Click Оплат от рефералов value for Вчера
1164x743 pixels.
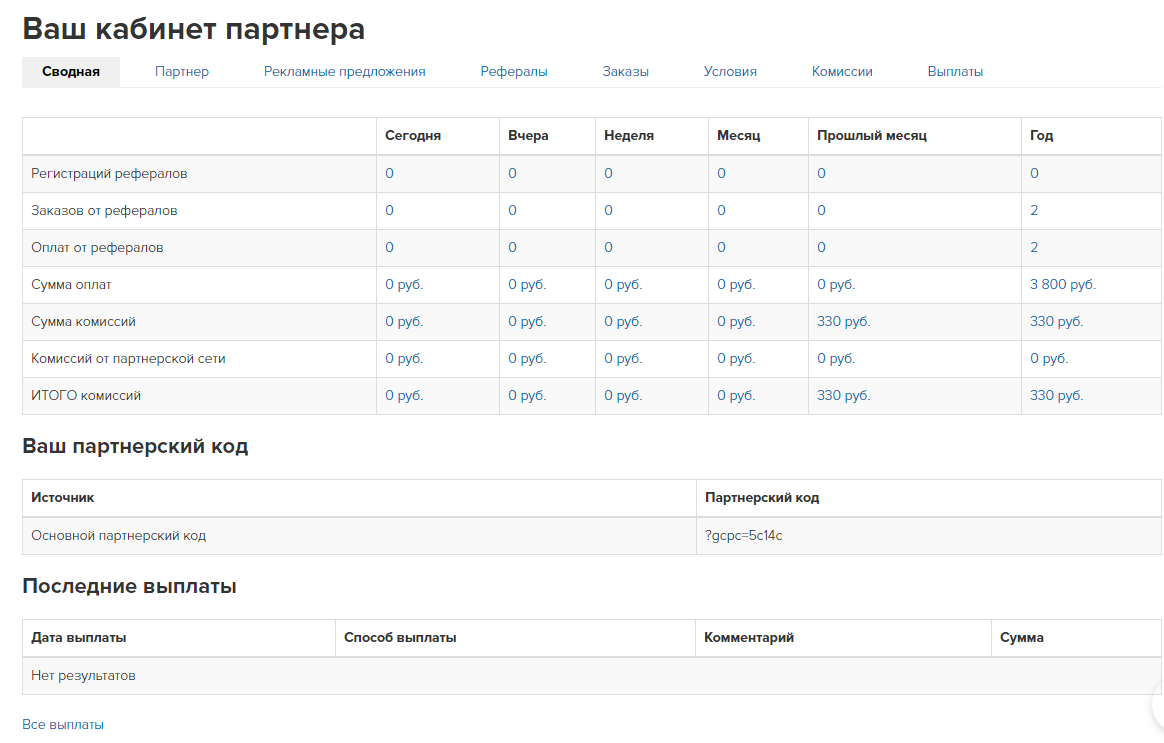512,247
